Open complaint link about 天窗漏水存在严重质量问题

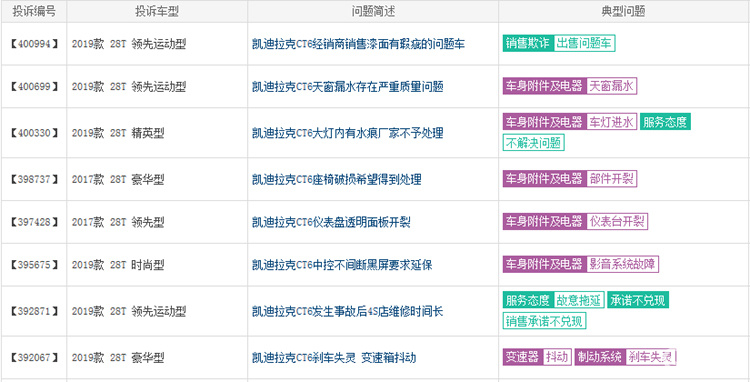point(348,87)
